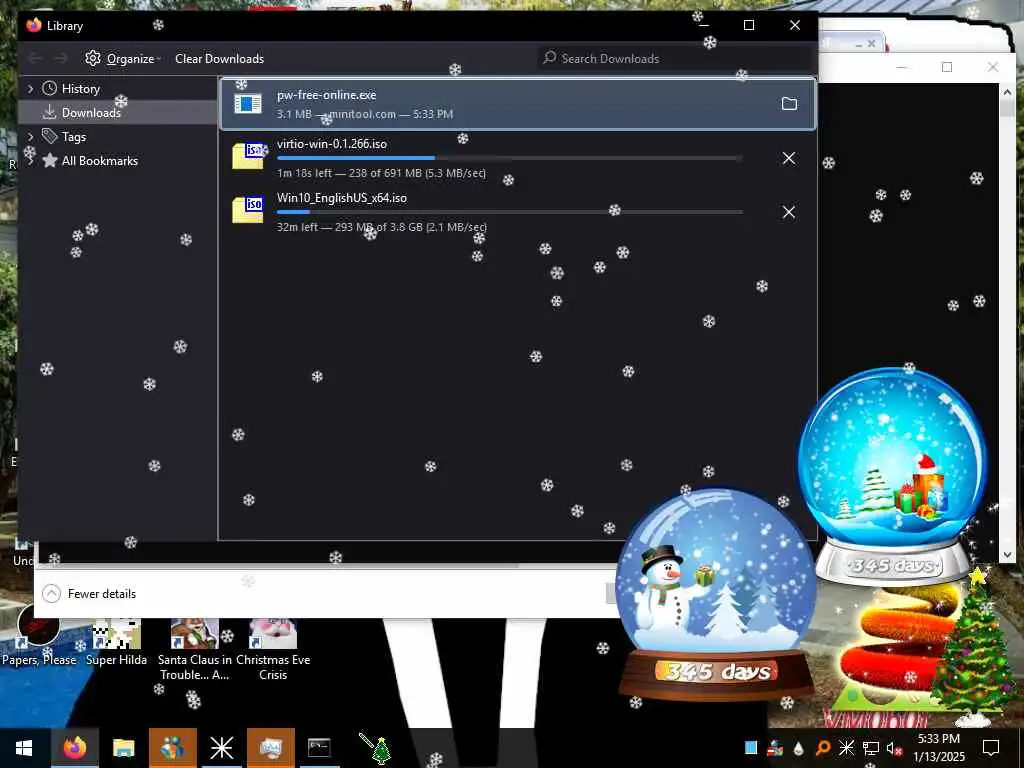
Task: Click the blue square tray icon
Action: point(751,748)
